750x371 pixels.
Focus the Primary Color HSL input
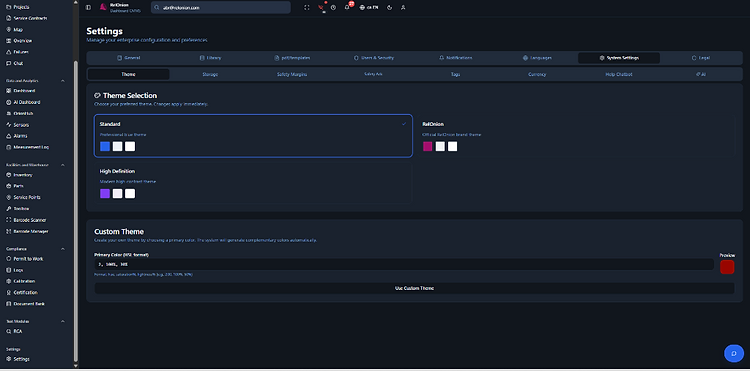coord(404,264)
